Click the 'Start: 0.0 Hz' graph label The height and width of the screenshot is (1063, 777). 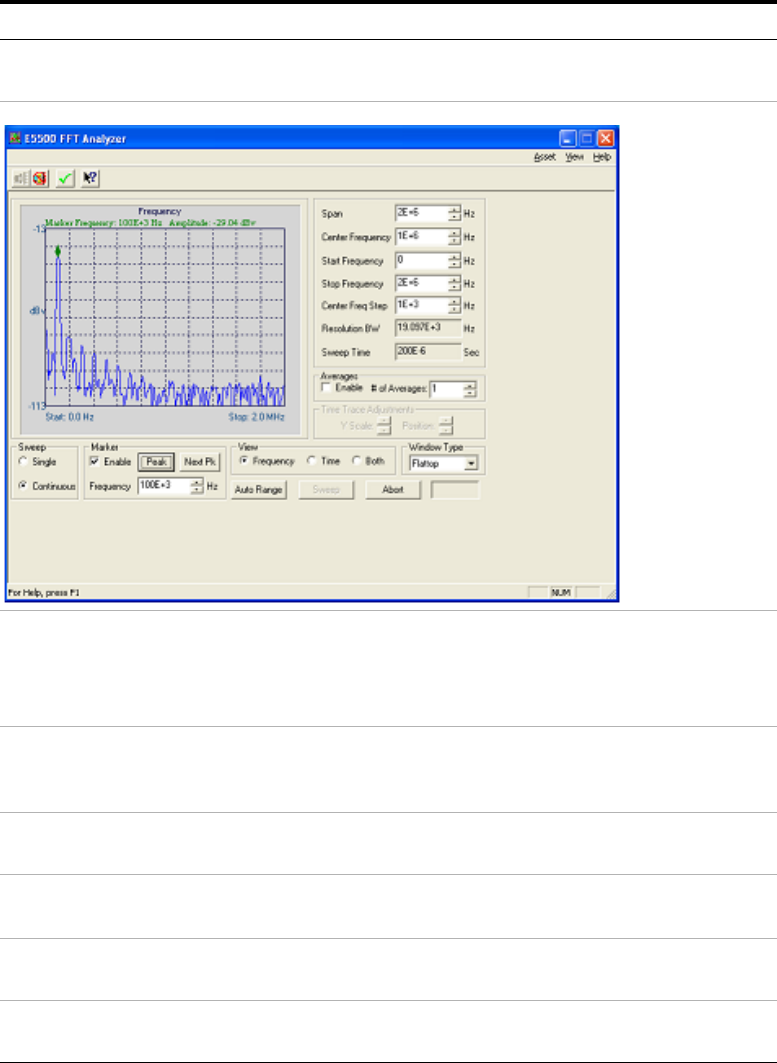69,417
